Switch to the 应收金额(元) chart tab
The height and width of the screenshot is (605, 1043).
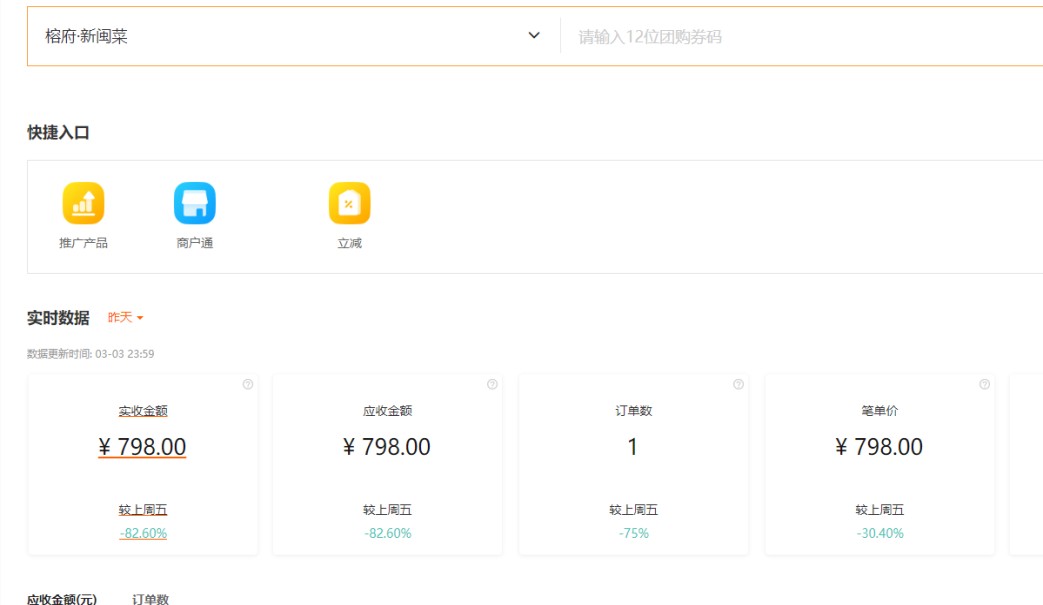click(x=62, y=599)
